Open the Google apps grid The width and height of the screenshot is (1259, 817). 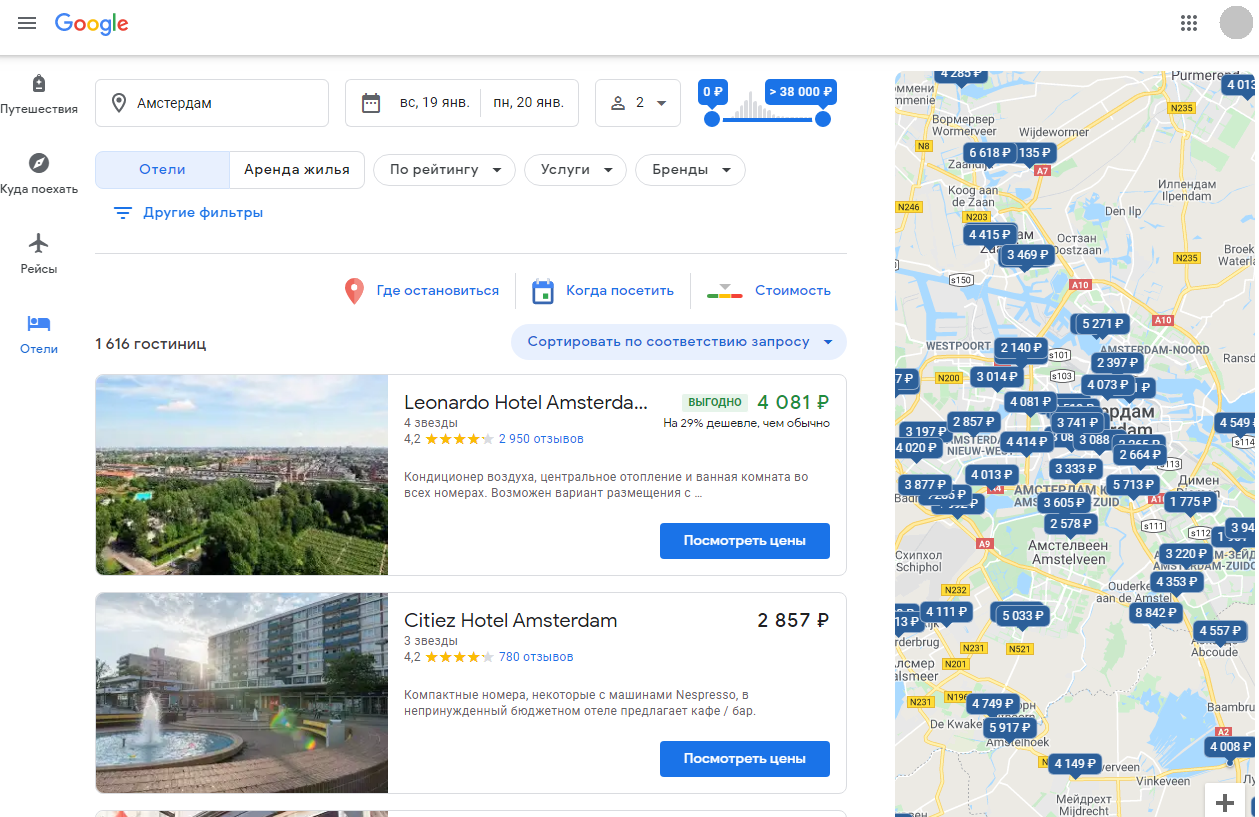coord(1189,23)
